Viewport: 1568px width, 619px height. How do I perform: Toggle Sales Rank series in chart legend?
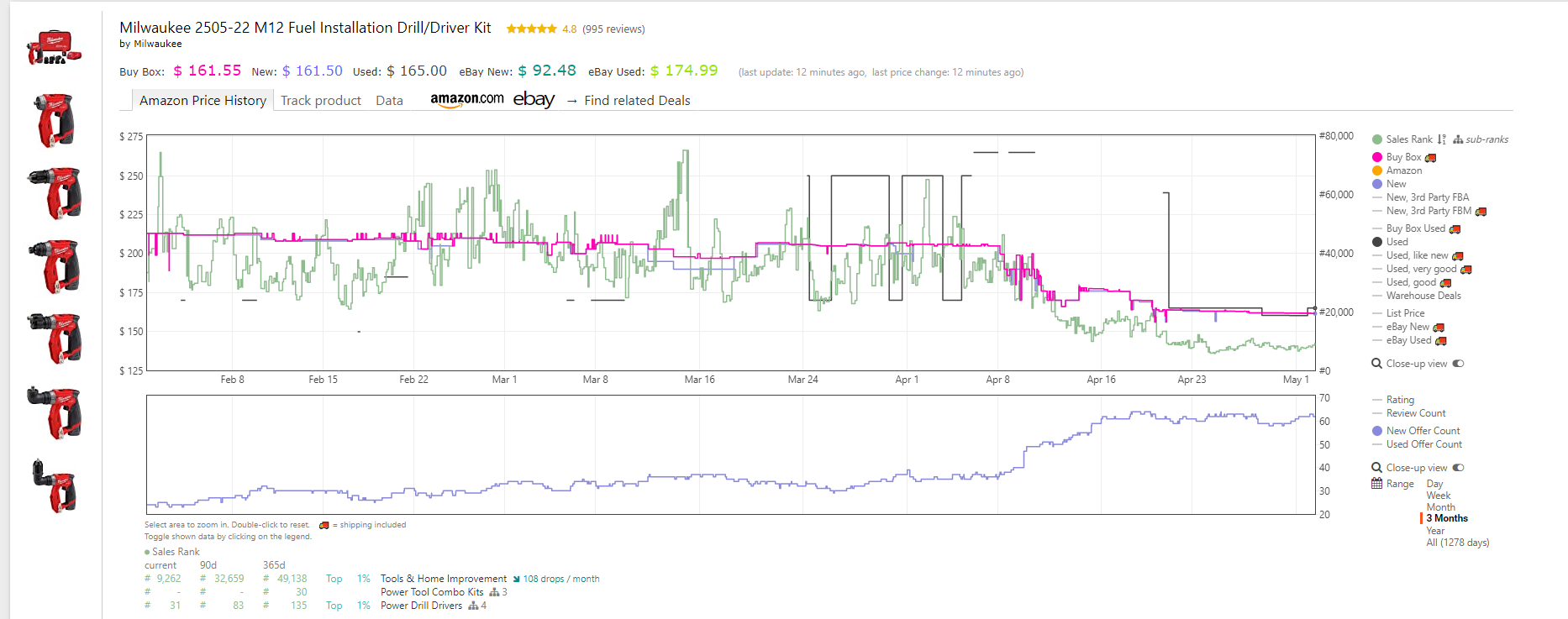click(1409, 139)
